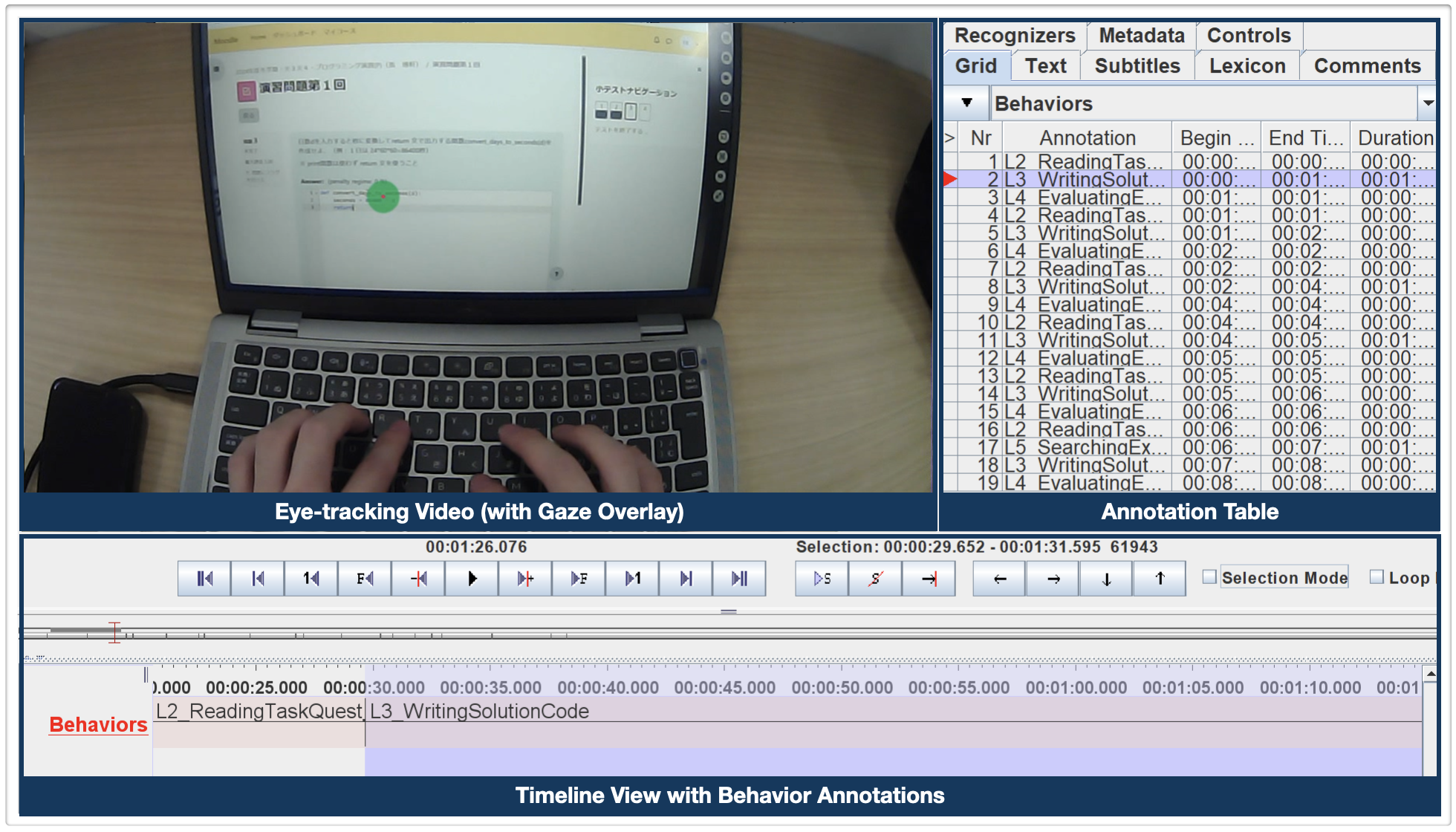The image size is (1456, 832).
Task: Click the eye-tracking video frame
Action: [478, 257]
